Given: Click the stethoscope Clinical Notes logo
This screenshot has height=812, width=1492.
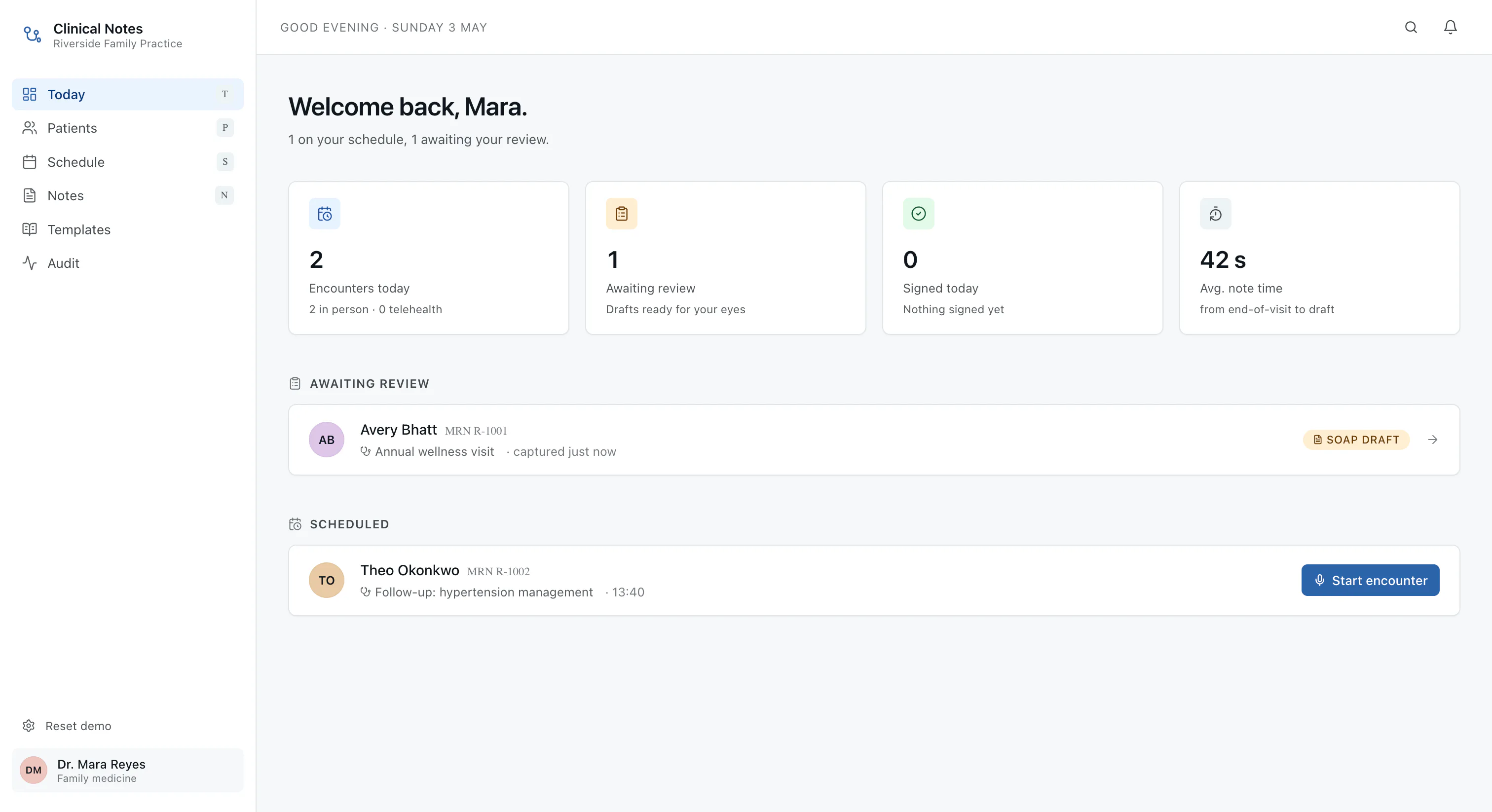Looking at the screenshot, I should pos(32,35).
